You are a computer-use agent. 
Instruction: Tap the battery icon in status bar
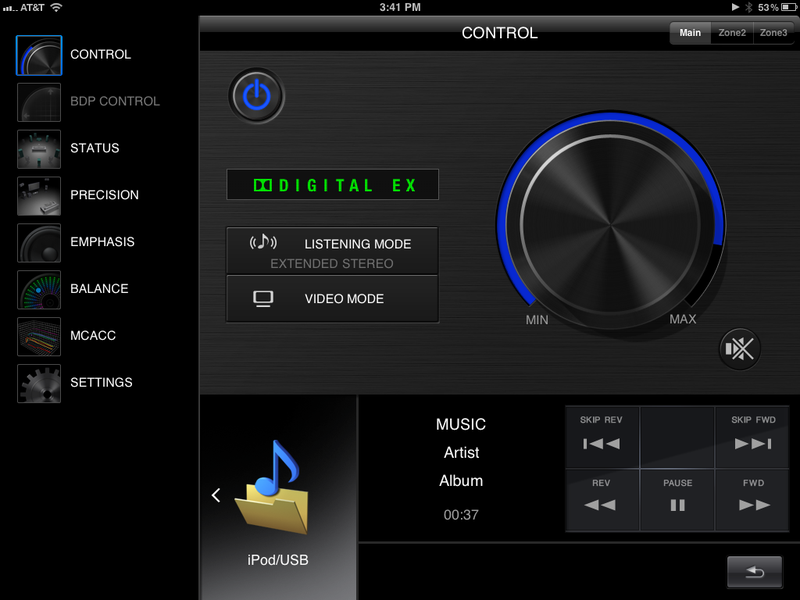pos(789,7)
